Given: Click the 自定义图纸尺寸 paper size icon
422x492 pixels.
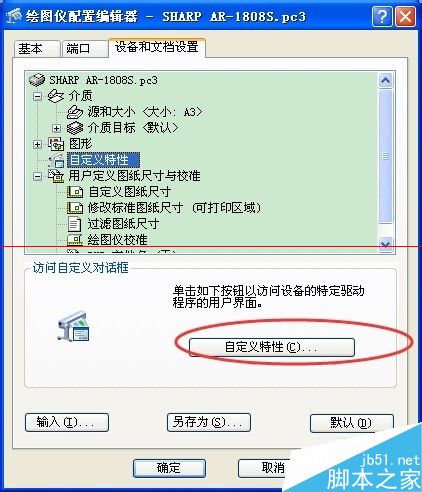Looking at the screenshot, I should point(75,192).
